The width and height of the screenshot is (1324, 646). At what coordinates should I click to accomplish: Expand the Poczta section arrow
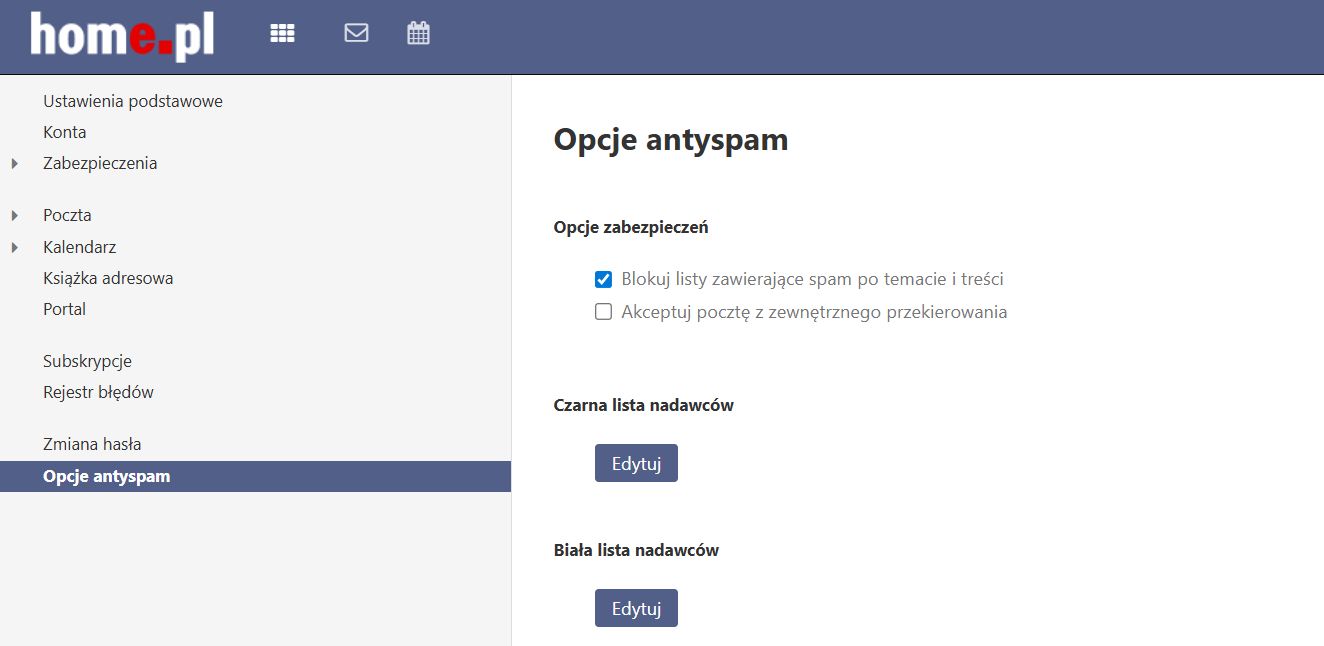(x=15, y=216)
